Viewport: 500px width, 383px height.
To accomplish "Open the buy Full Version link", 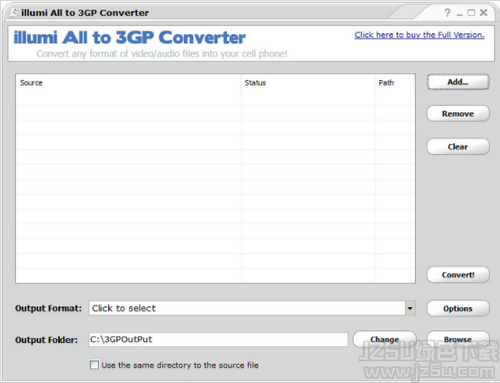I will click(x=419, y=35).
